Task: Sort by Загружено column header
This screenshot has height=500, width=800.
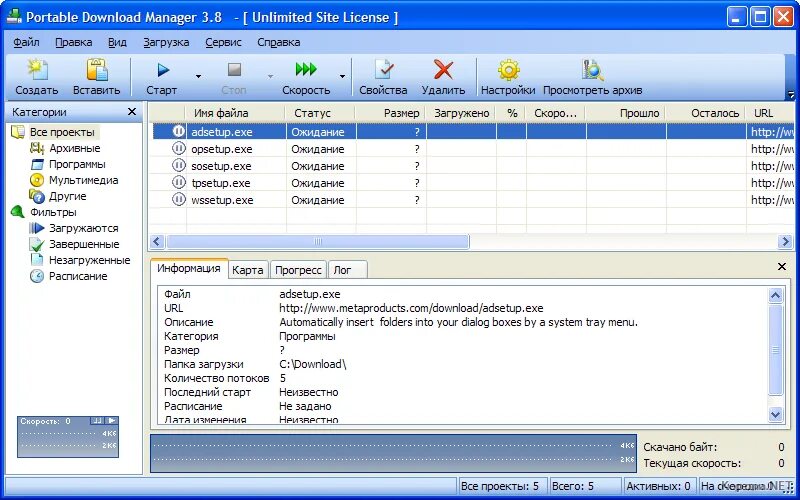Action: click(461, 113)
